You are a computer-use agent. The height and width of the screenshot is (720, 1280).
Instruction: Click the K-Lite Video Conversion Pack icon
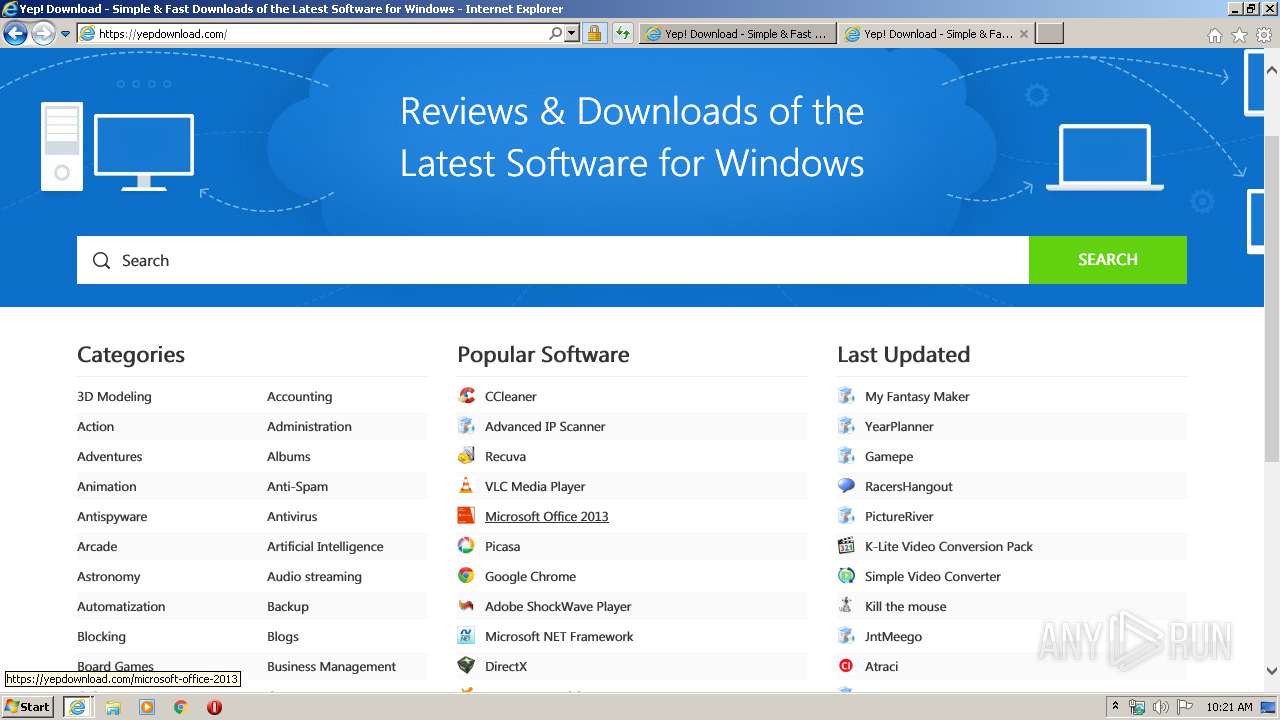click(x=846, y=546)
